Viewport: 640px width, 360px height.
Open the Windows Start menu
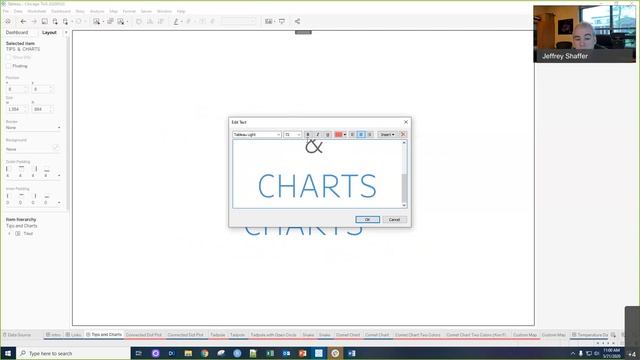(x=8, y=353)
